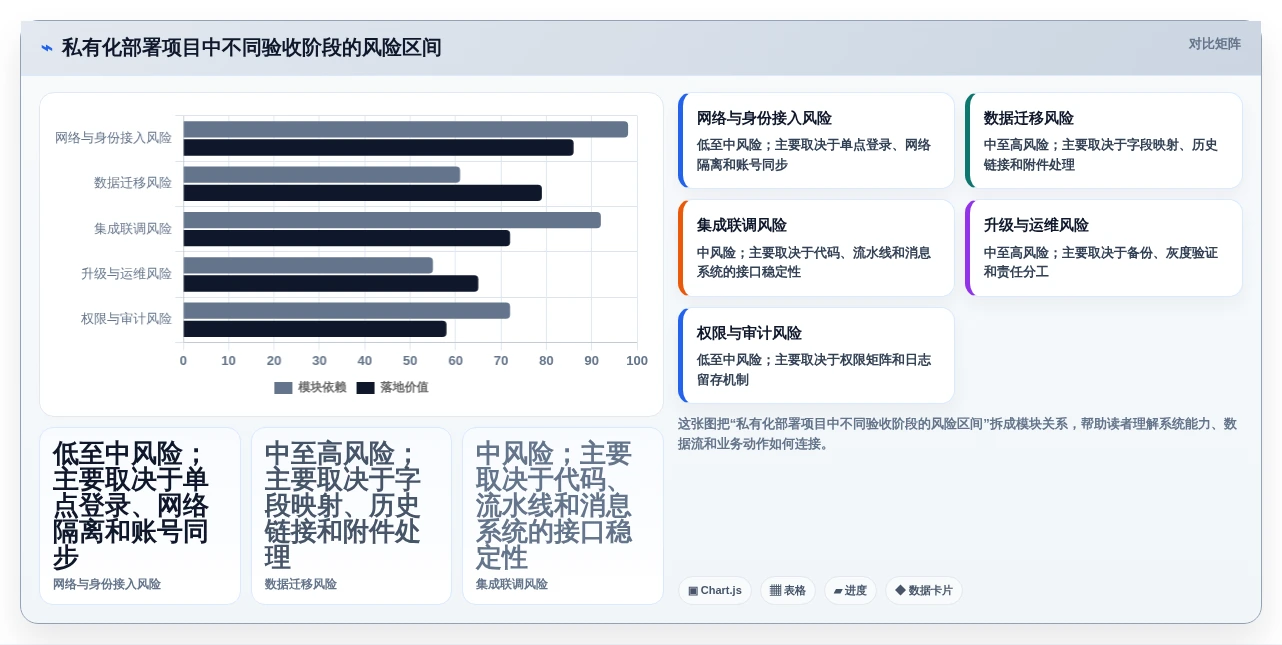Open the 集成联调风险 matrix card
This screenshot has width=1282, height=645.
(816, 248)
